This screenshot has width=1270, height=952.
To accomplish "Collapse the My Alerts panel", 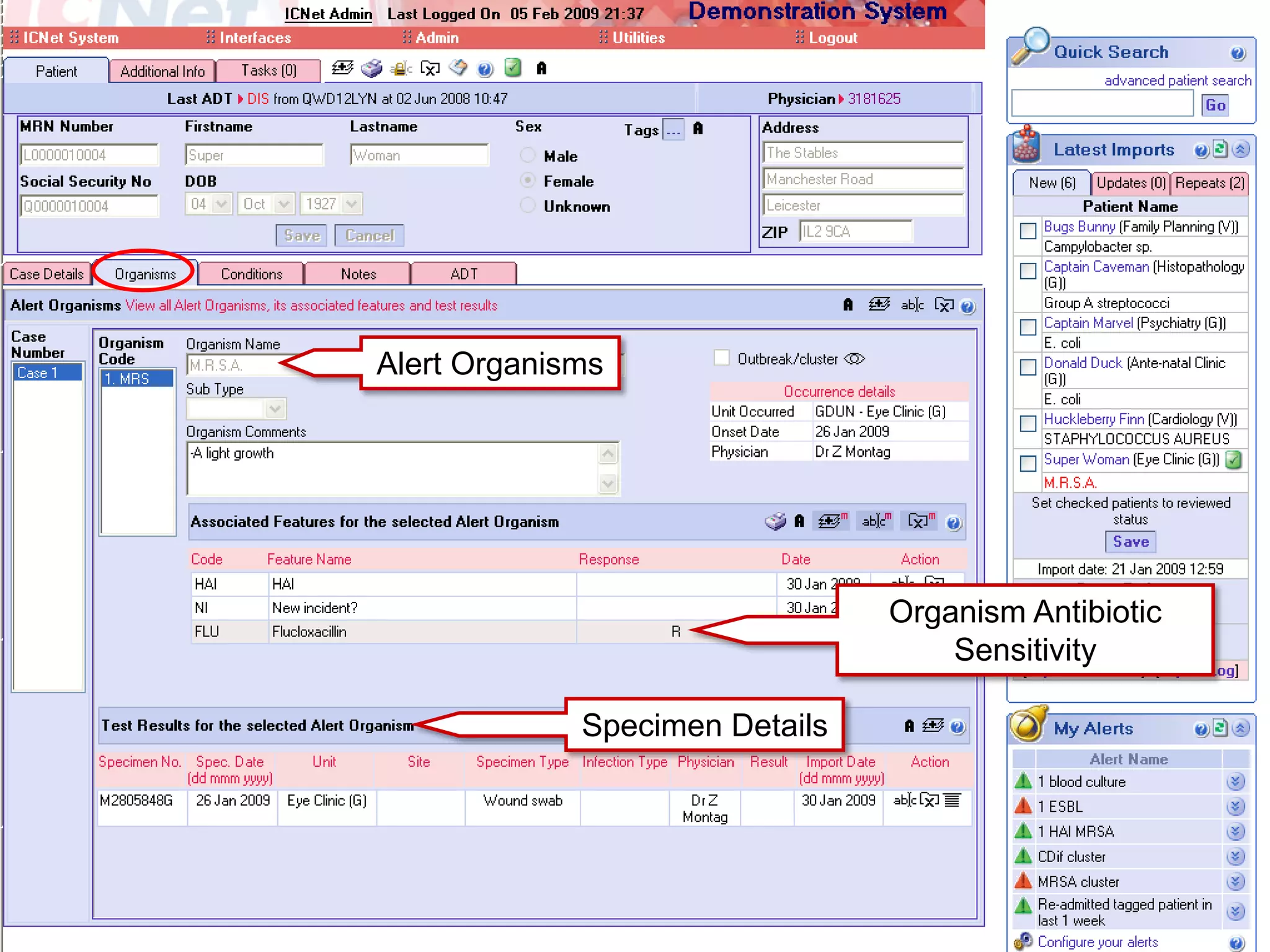I will pyautogui.click(x=1240, y=728).
